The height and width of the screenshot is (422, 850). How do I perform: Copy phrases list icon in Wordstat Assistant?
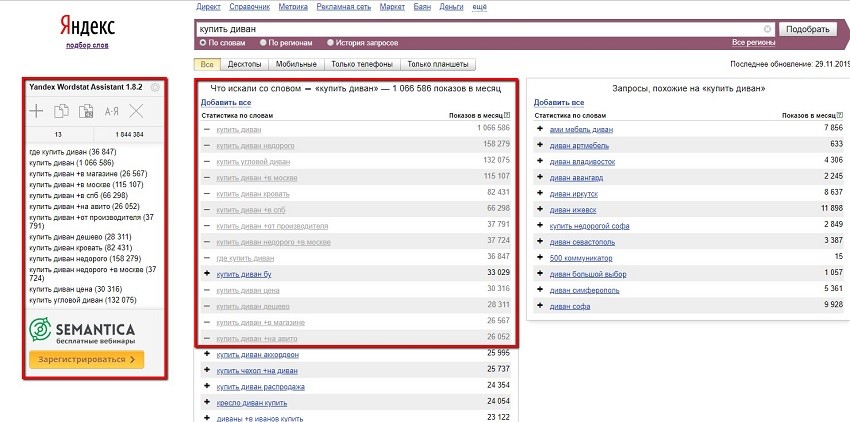(x=61, y=111)
